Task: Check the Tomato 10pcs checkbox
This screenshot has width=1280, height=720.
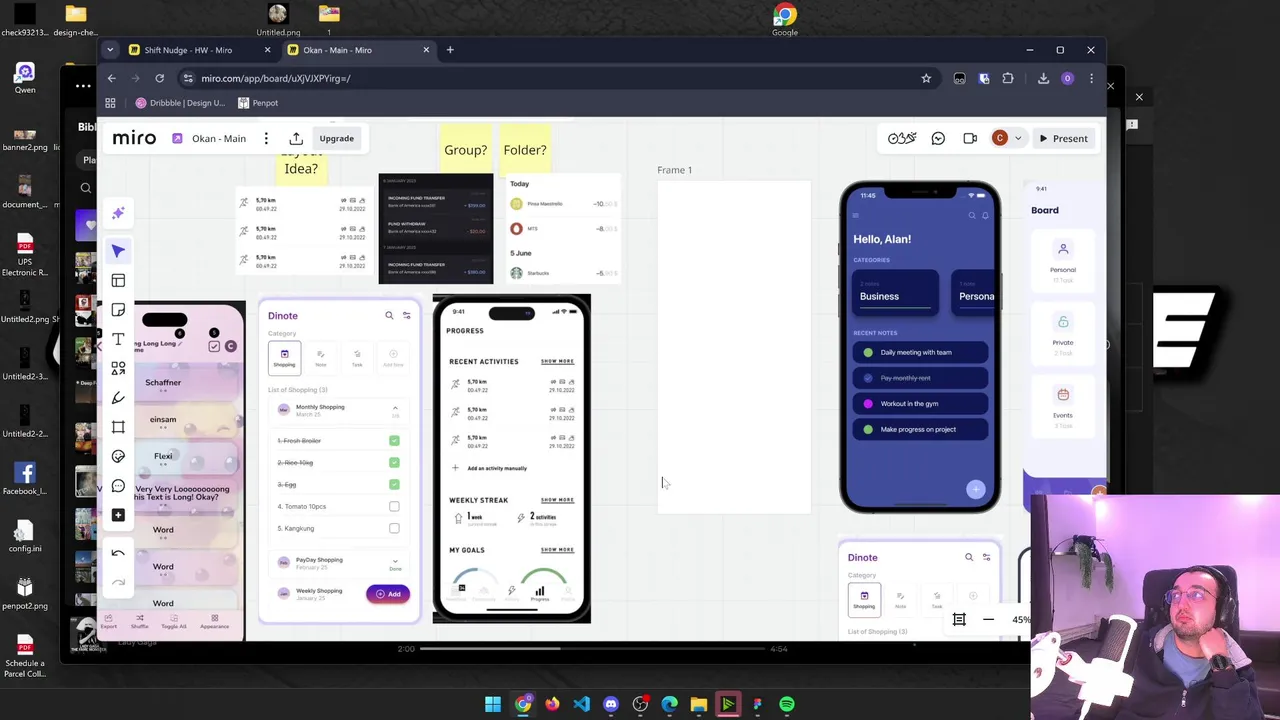Action: point(394,507)
